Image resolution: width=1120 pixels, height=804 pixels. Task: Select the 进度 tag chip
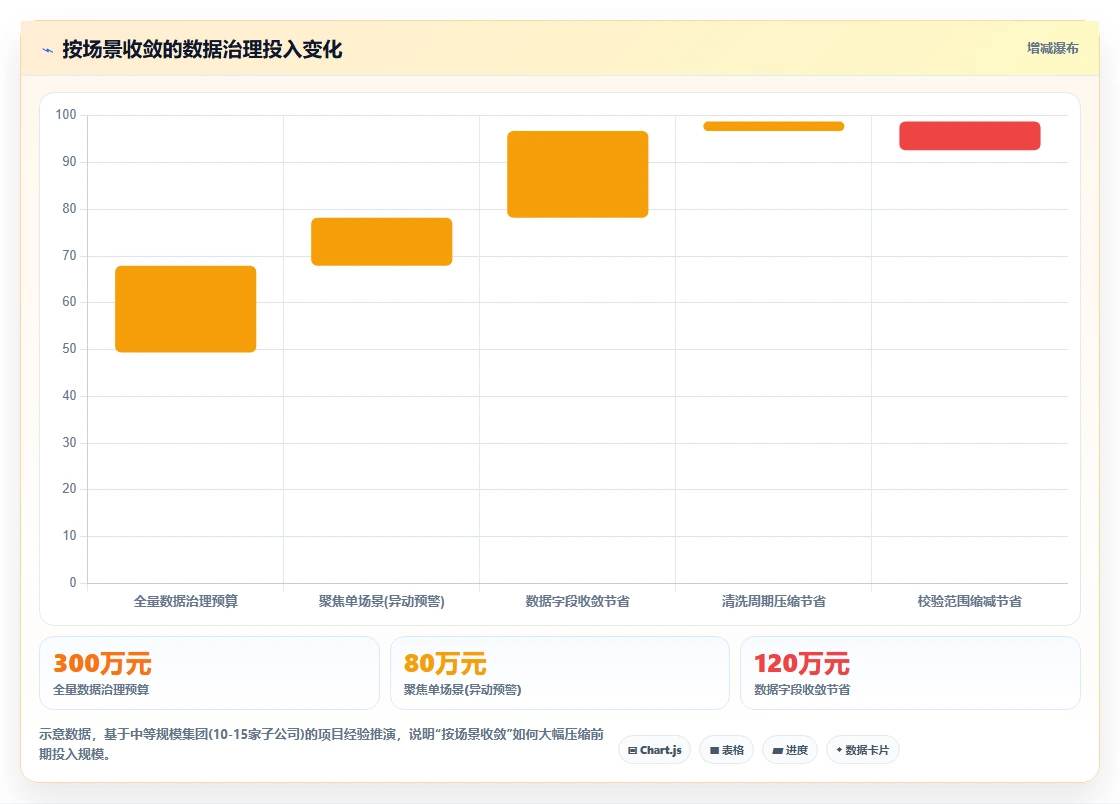(x=790, y=750)
